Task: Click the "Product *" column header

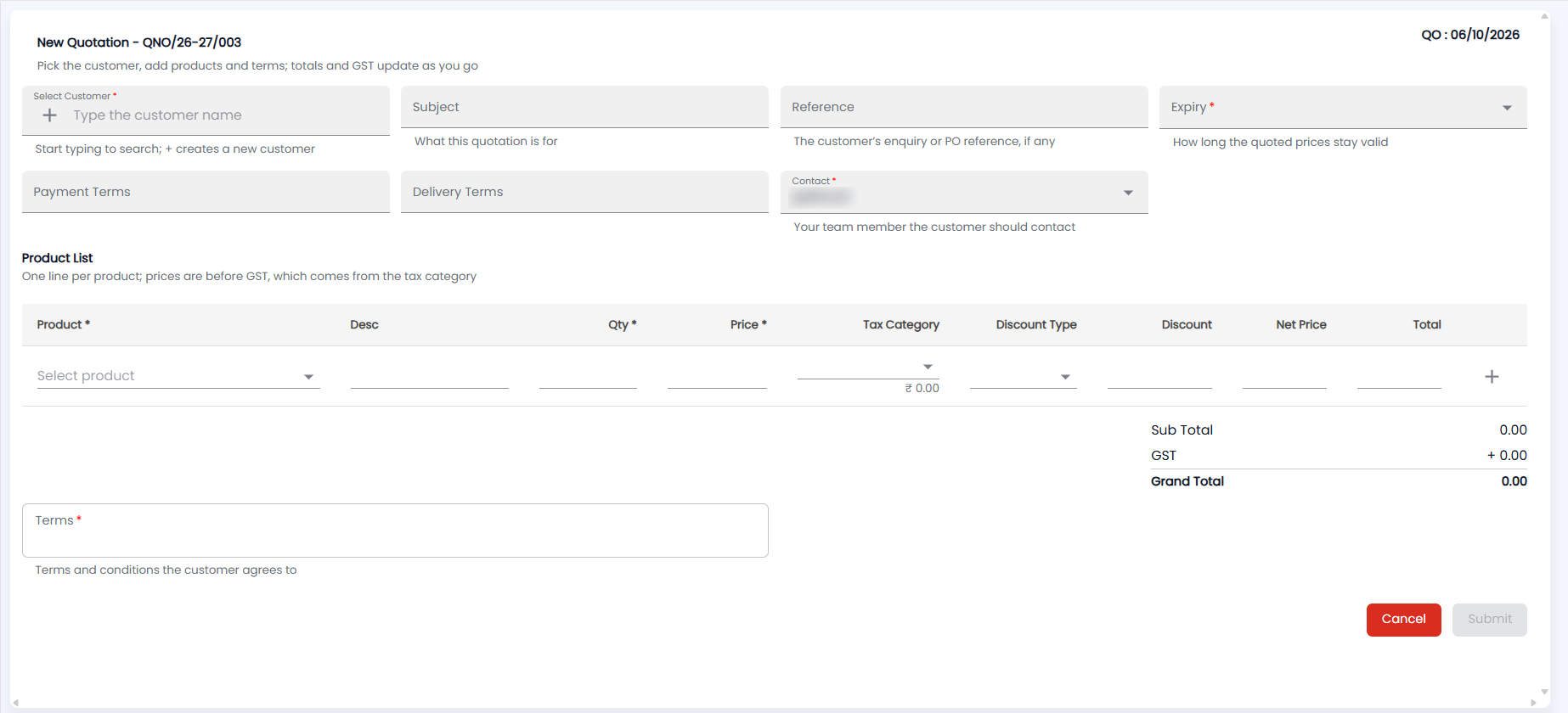Action: (64, 325)
